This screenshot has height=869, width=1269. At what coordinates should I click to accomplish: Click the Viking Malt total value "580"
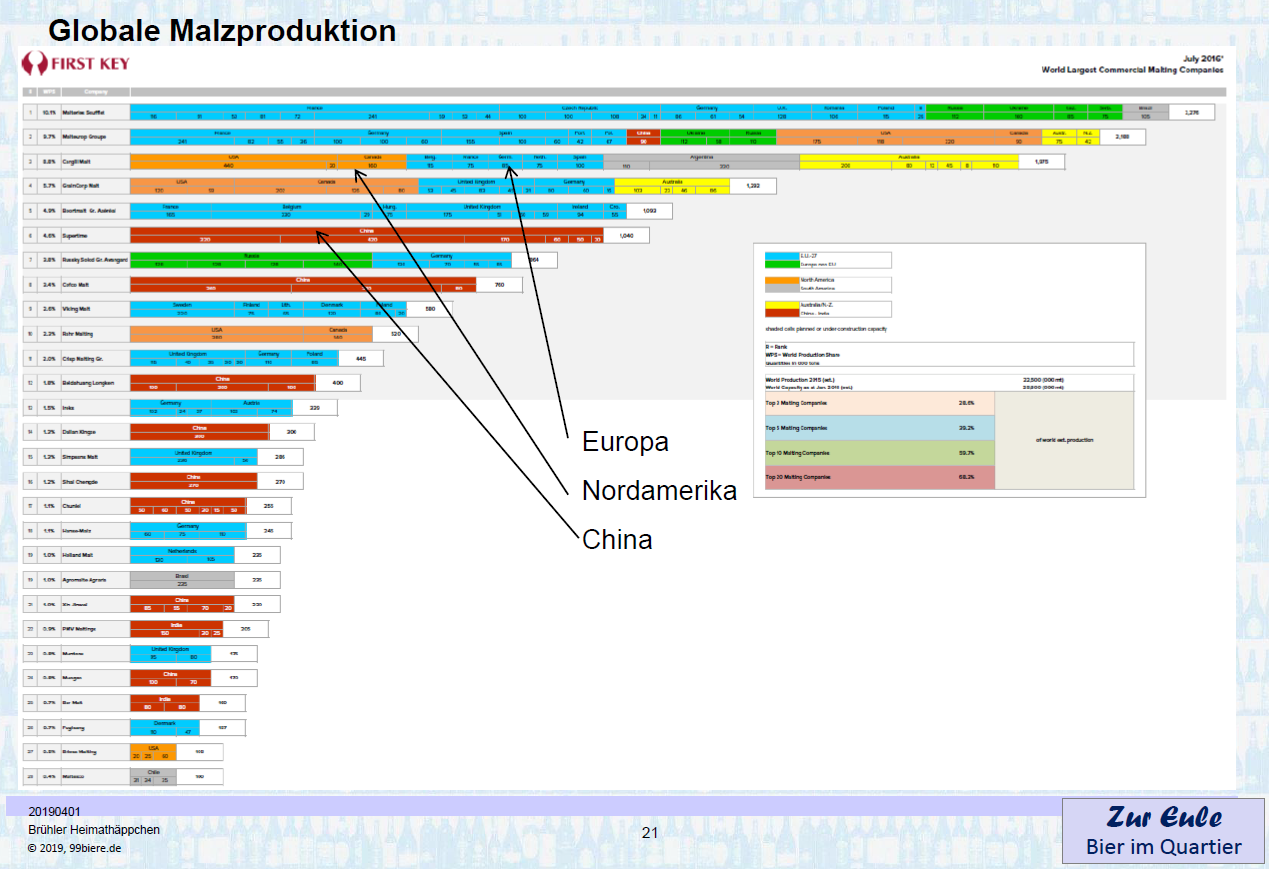[430, 309]
